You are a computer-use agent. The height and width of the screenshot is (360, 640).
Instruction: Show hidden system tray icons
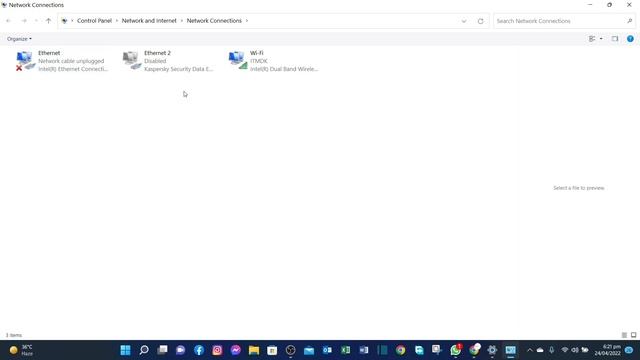click(x=529, y=350)
